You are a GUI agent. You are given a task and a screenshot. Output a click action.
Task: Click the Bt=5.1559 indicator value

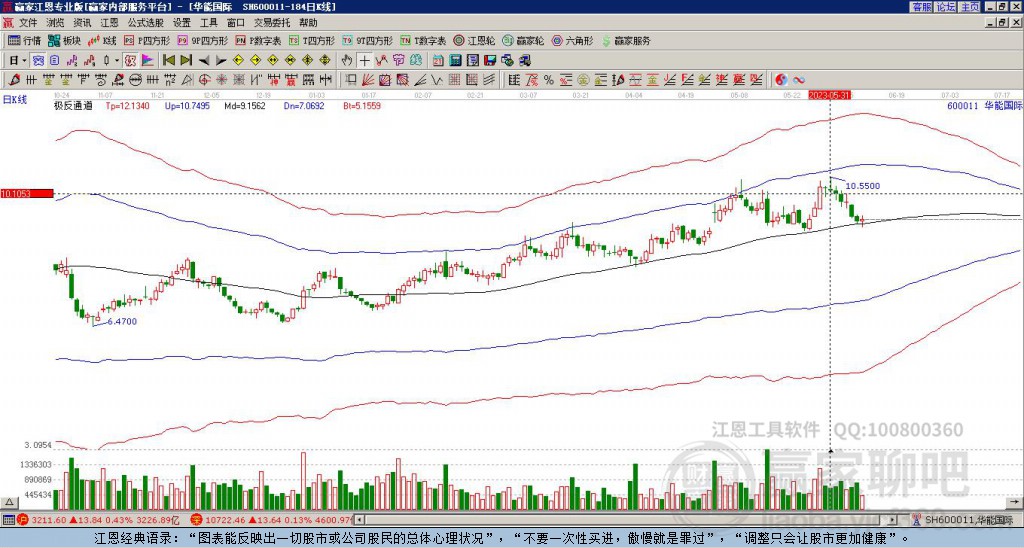point(362,105)
